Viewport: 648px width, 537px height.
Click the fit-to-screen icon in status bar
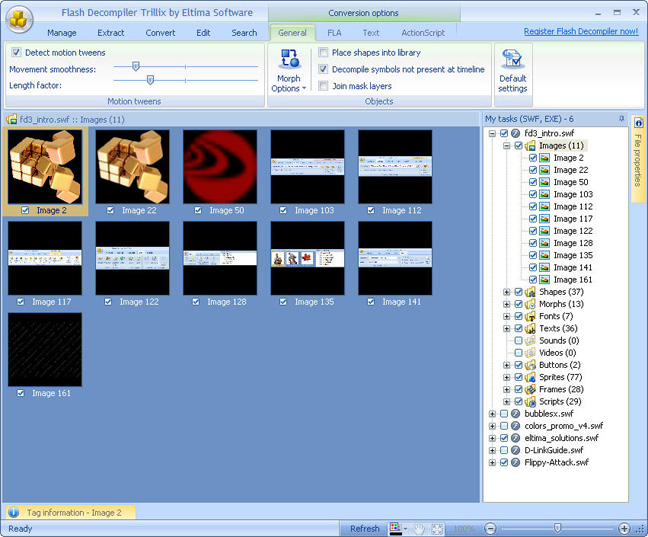[x=437, y=528]
